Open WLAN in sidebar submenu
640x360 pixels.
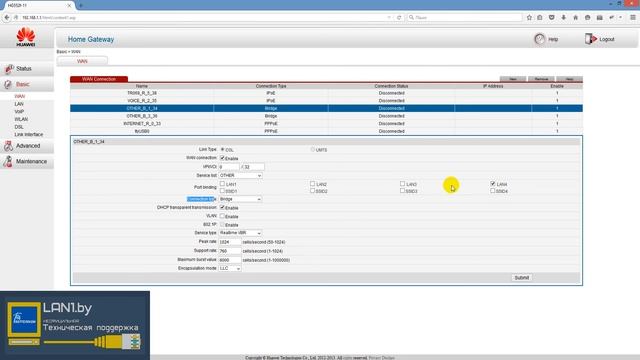(21, 119)
